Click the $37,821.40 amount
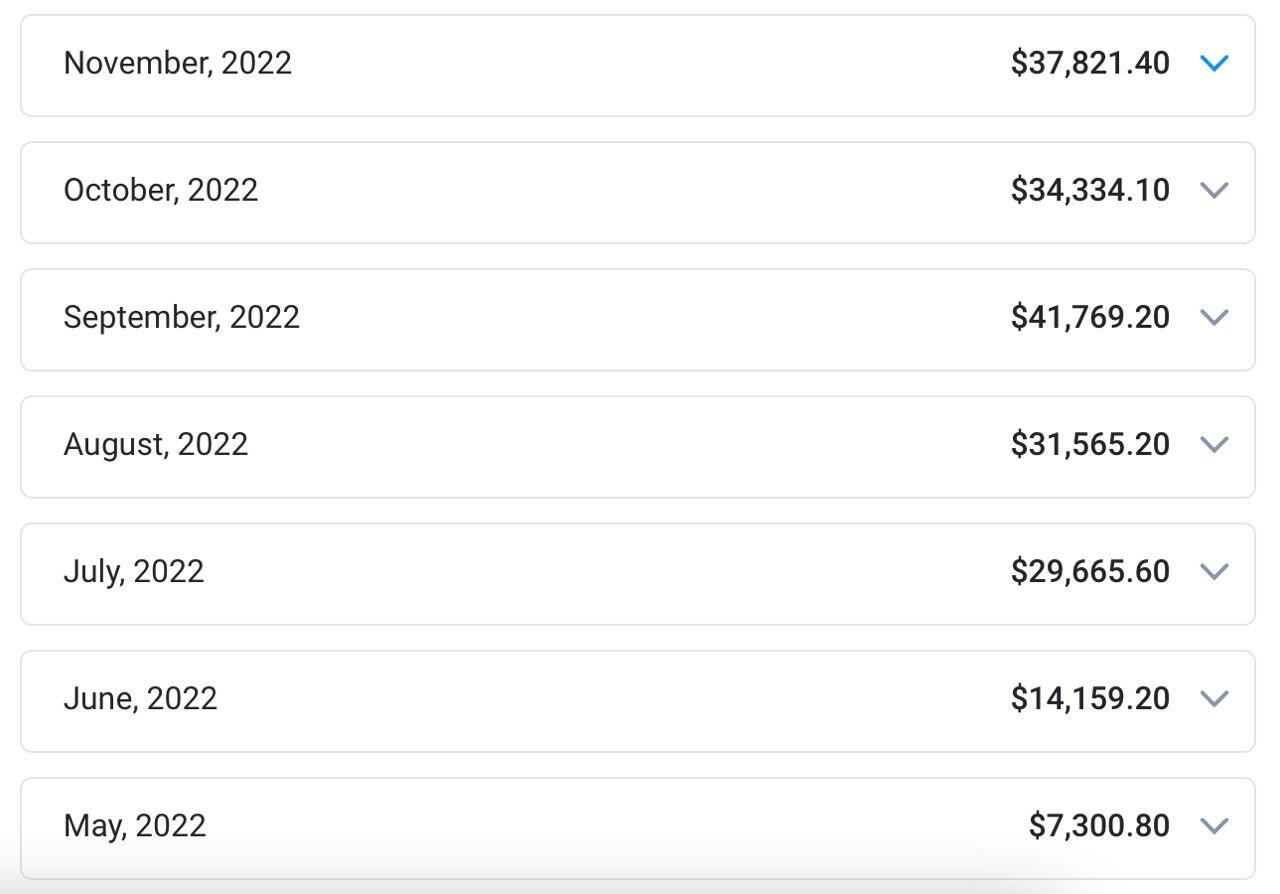1280x894 pixels. [1090, 63]
